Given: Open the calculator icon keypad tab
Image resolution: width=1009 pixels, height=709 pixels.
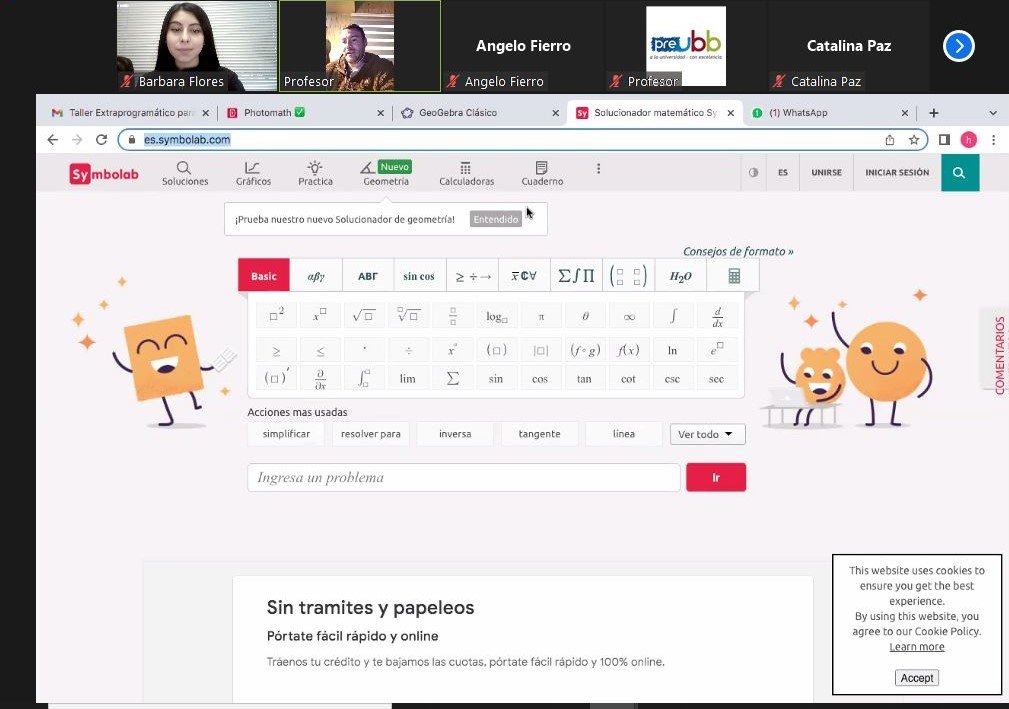Looking at the screenshot, I should 734,276.
